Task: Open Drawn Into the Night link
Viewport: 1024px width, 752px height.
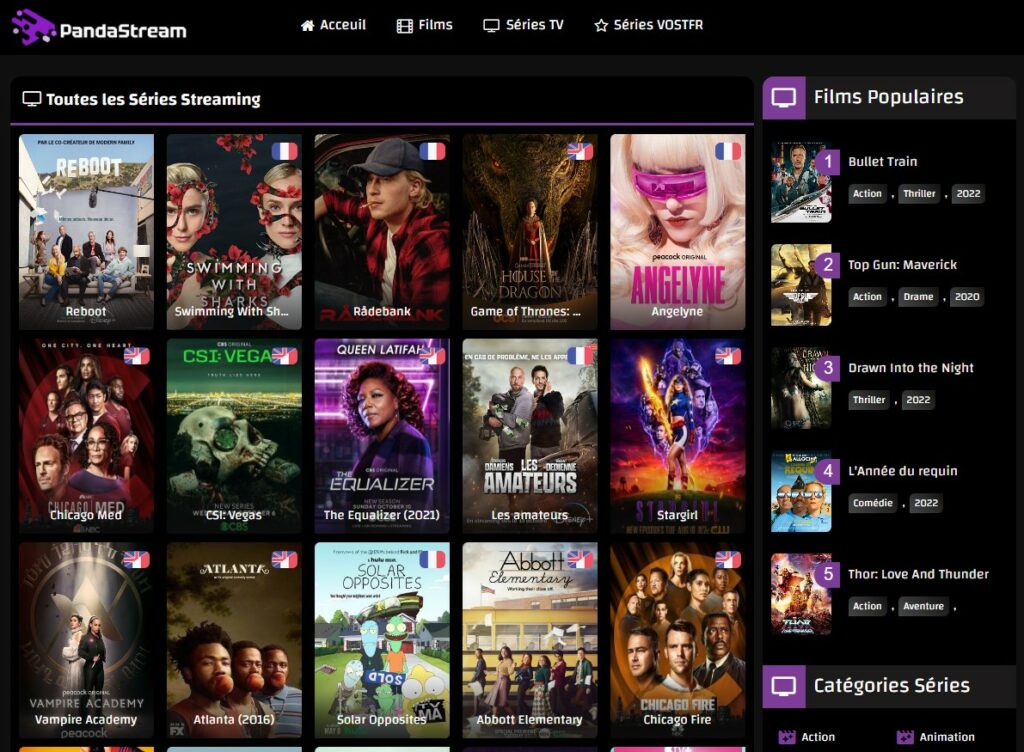Action: [910, 368]
